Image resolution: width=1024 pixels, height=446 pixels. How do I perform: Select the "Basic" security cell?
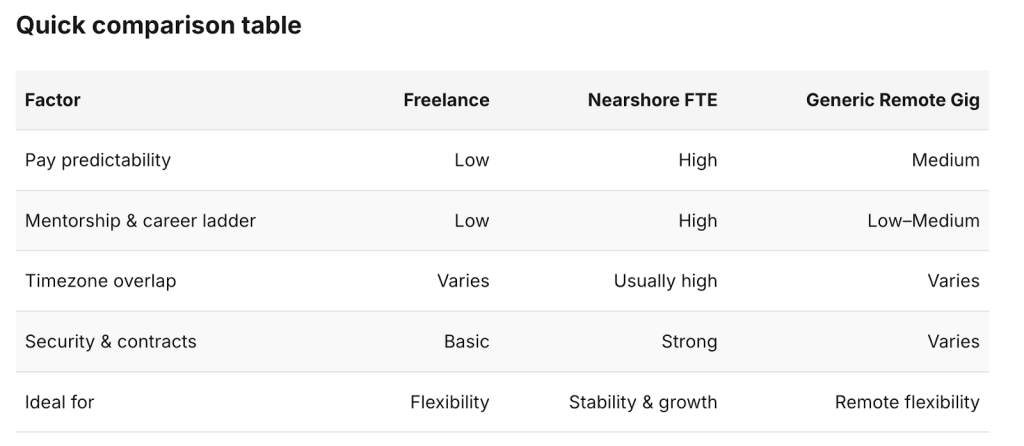(466, 342)
